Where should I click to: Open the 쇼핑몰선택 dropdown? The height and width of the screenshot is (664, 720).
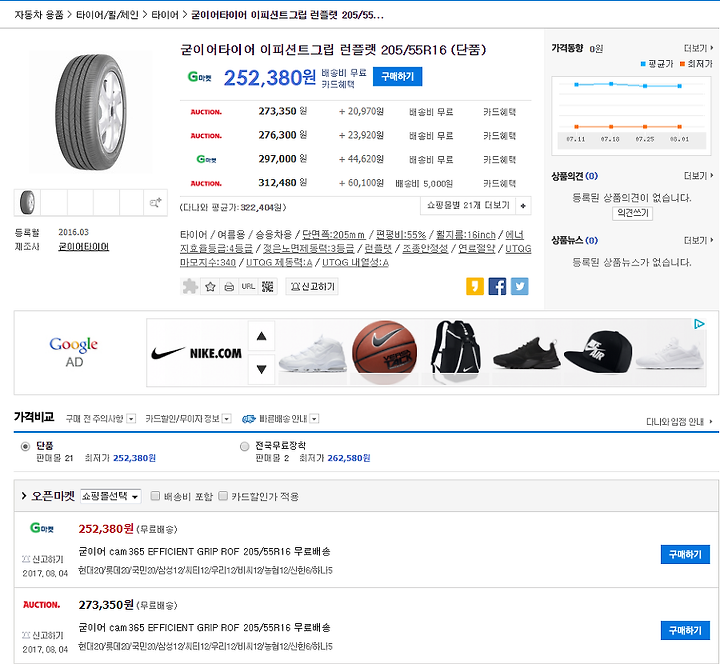point(110,496)
